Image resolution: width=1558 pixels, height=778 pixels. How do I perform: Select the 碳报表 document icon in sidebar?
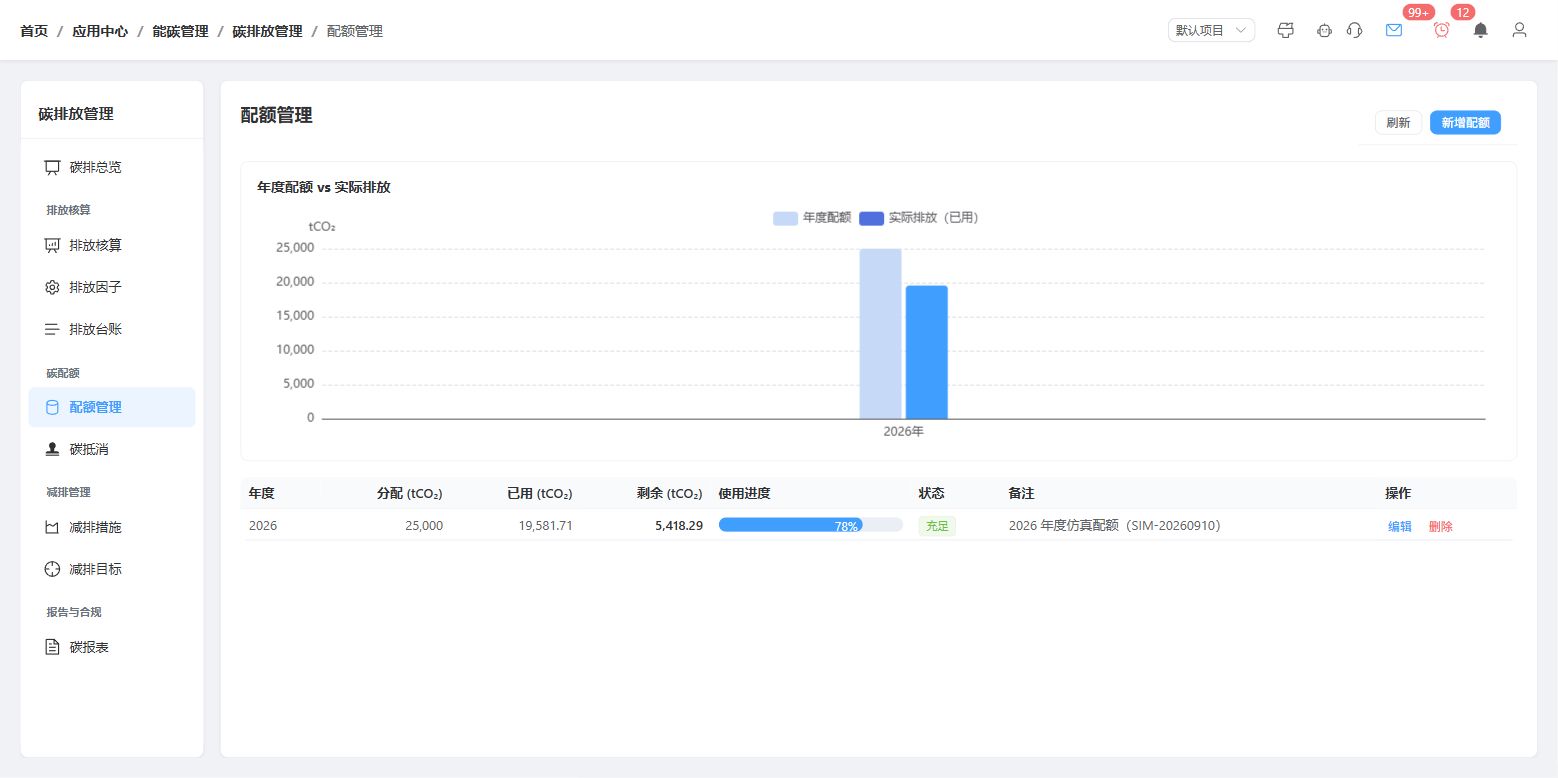point(52,647)
